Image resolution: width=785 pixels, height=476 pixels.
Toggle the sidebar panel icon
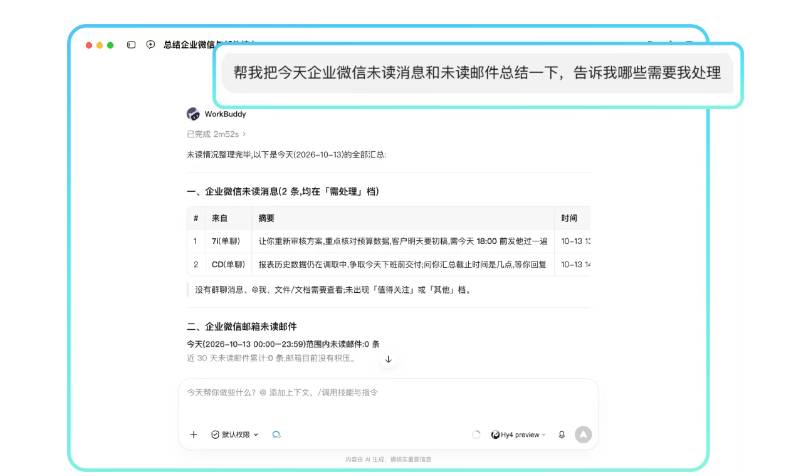click(x=131, y=45)
